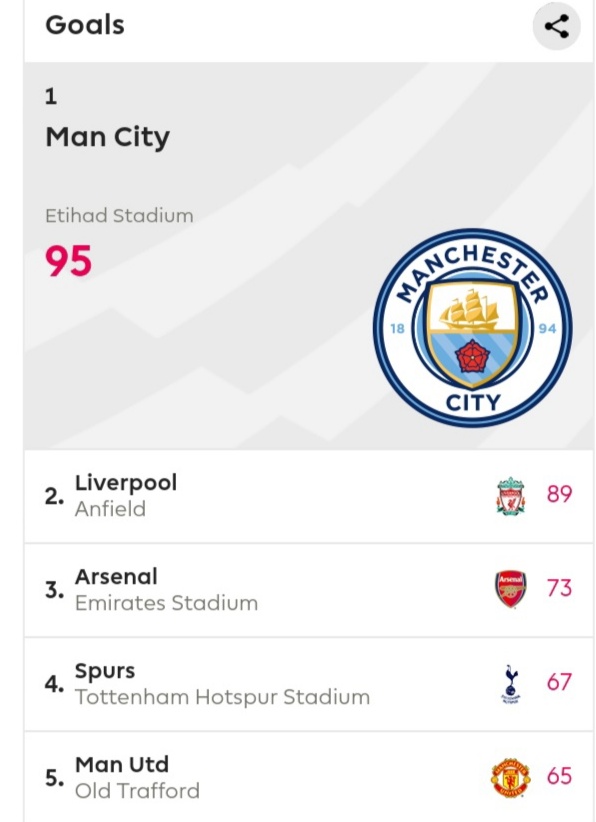Screen dimensions: 596x822
Task: Select the Liverpool club badge
Action: point(511,495)
